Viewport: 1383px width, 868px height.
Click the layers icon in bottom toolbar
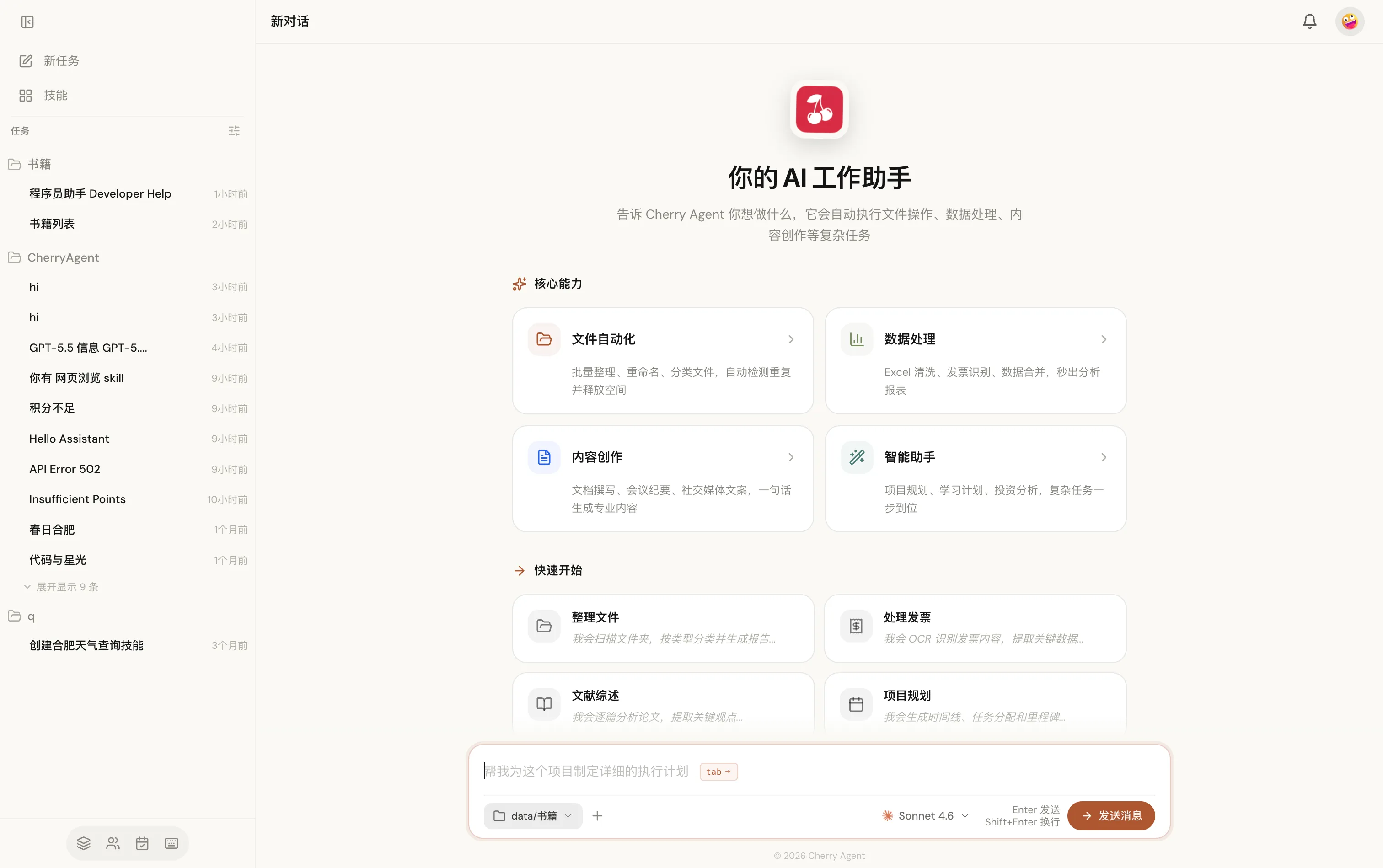[x=84, y=843]
